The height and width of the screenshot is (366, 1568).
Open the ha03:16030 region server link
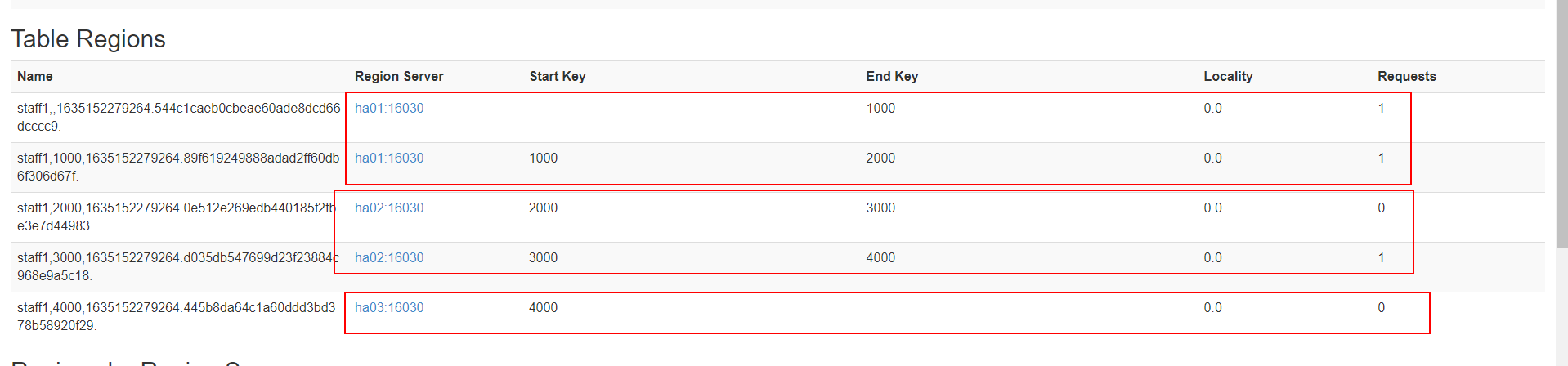389,307
